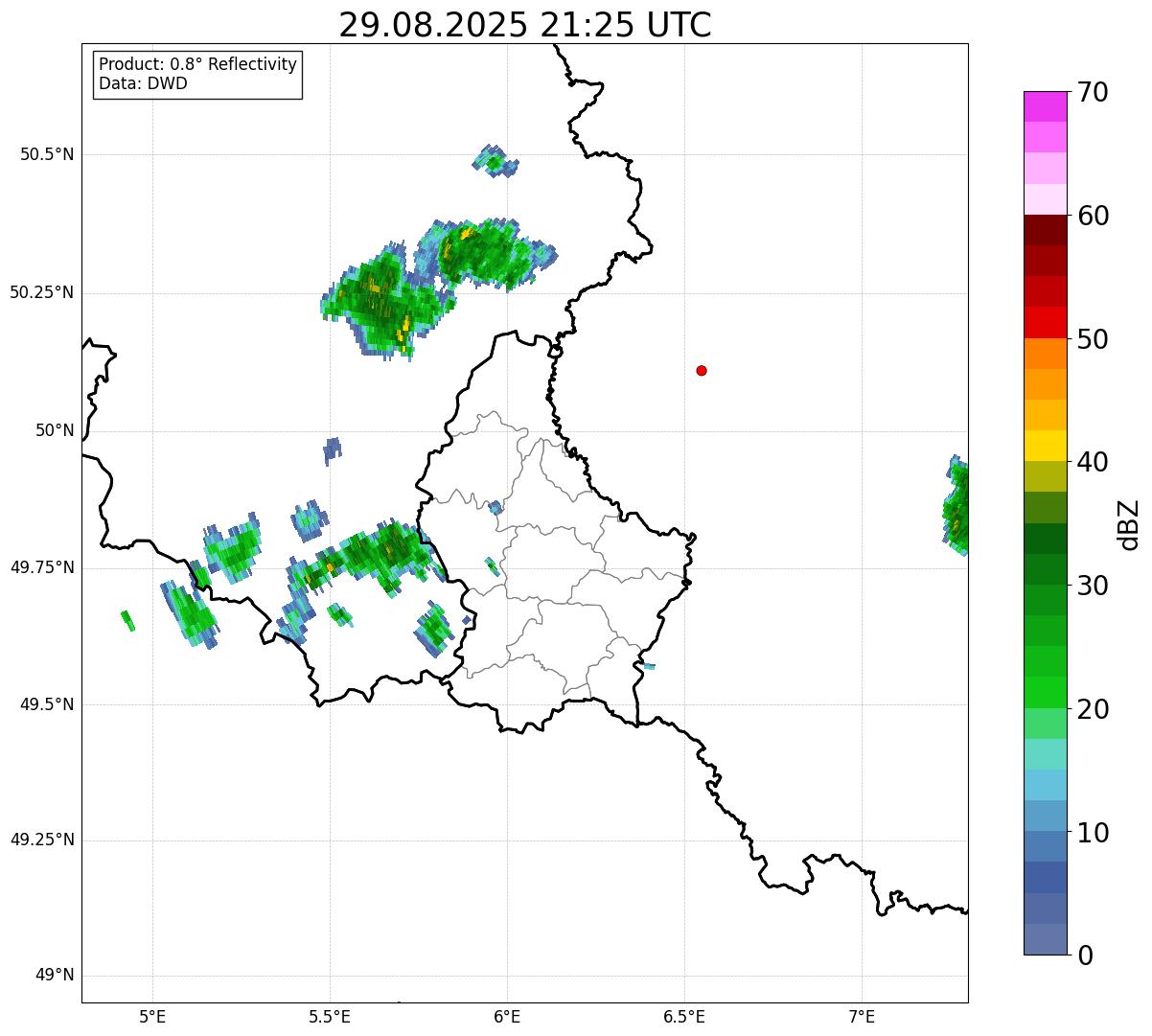Click the 40 tick label on colorbar

tap(1092, 462)
